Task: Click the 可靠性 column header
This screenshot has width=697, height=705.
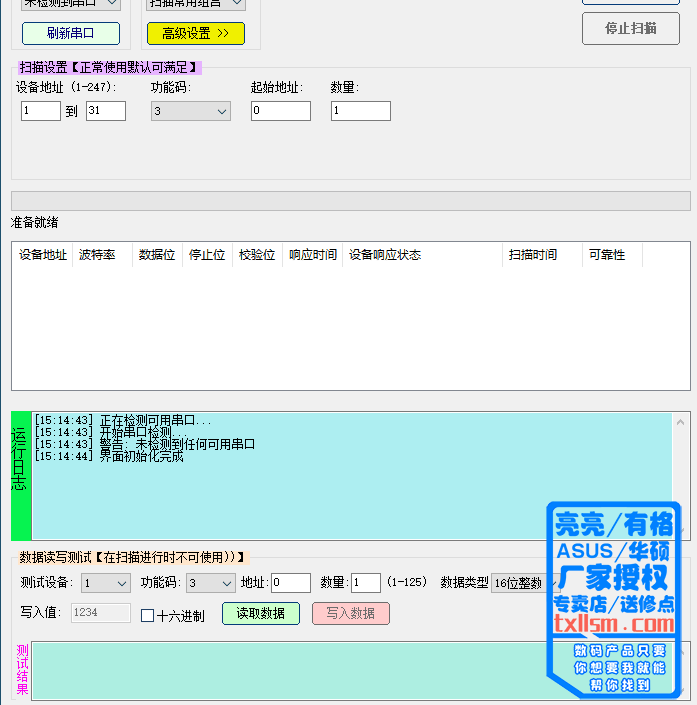Action: (x=607, y=255)
